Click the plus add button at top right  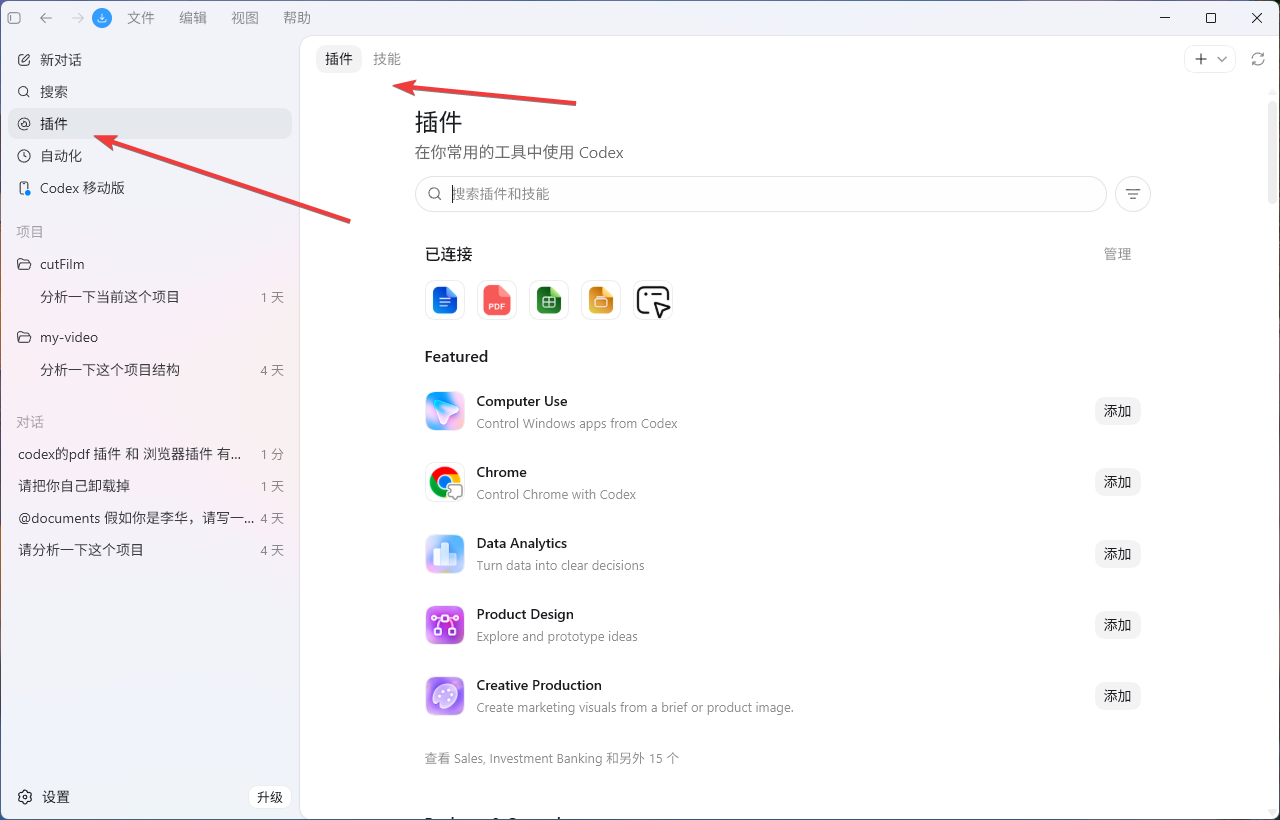[x=1201, y=59]
